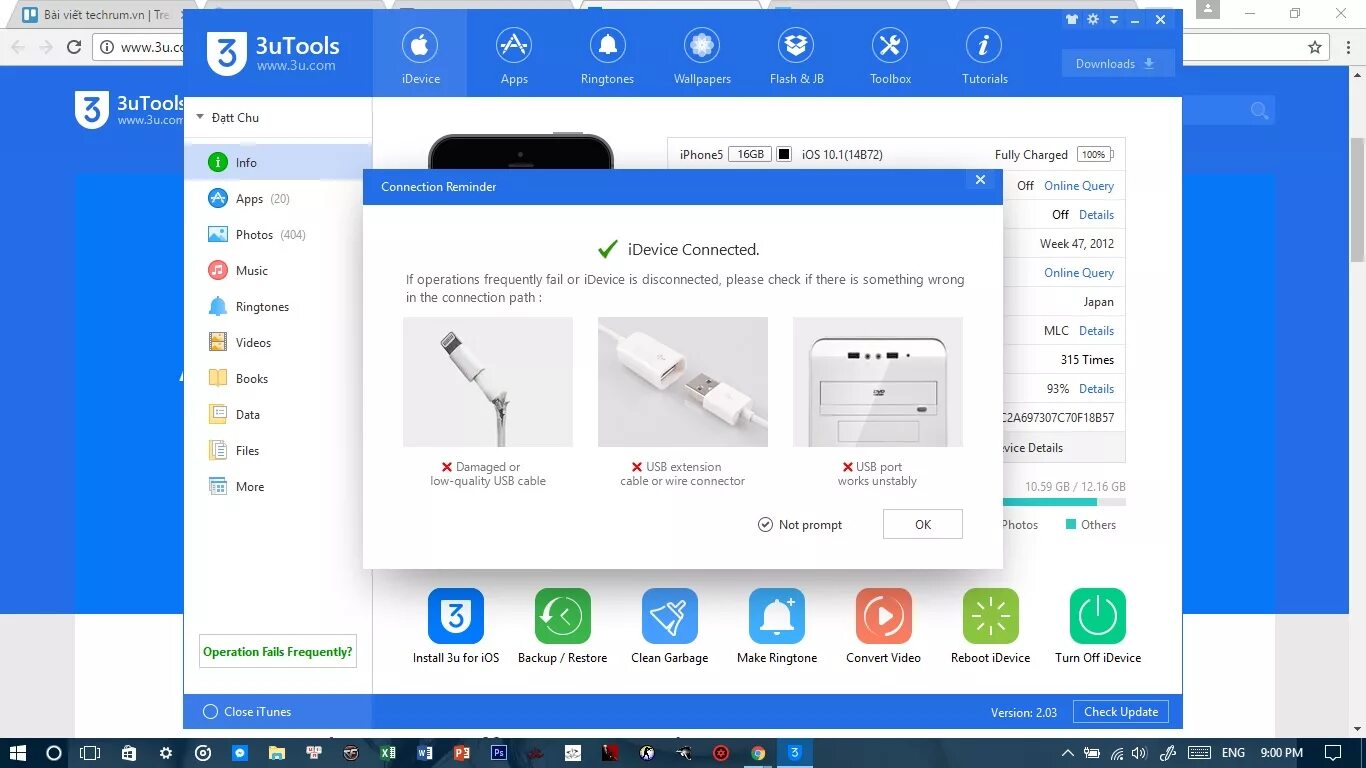1366x768 pixels.
Task: Open Ringtones in the top toolbar
Action: point(607,55)
